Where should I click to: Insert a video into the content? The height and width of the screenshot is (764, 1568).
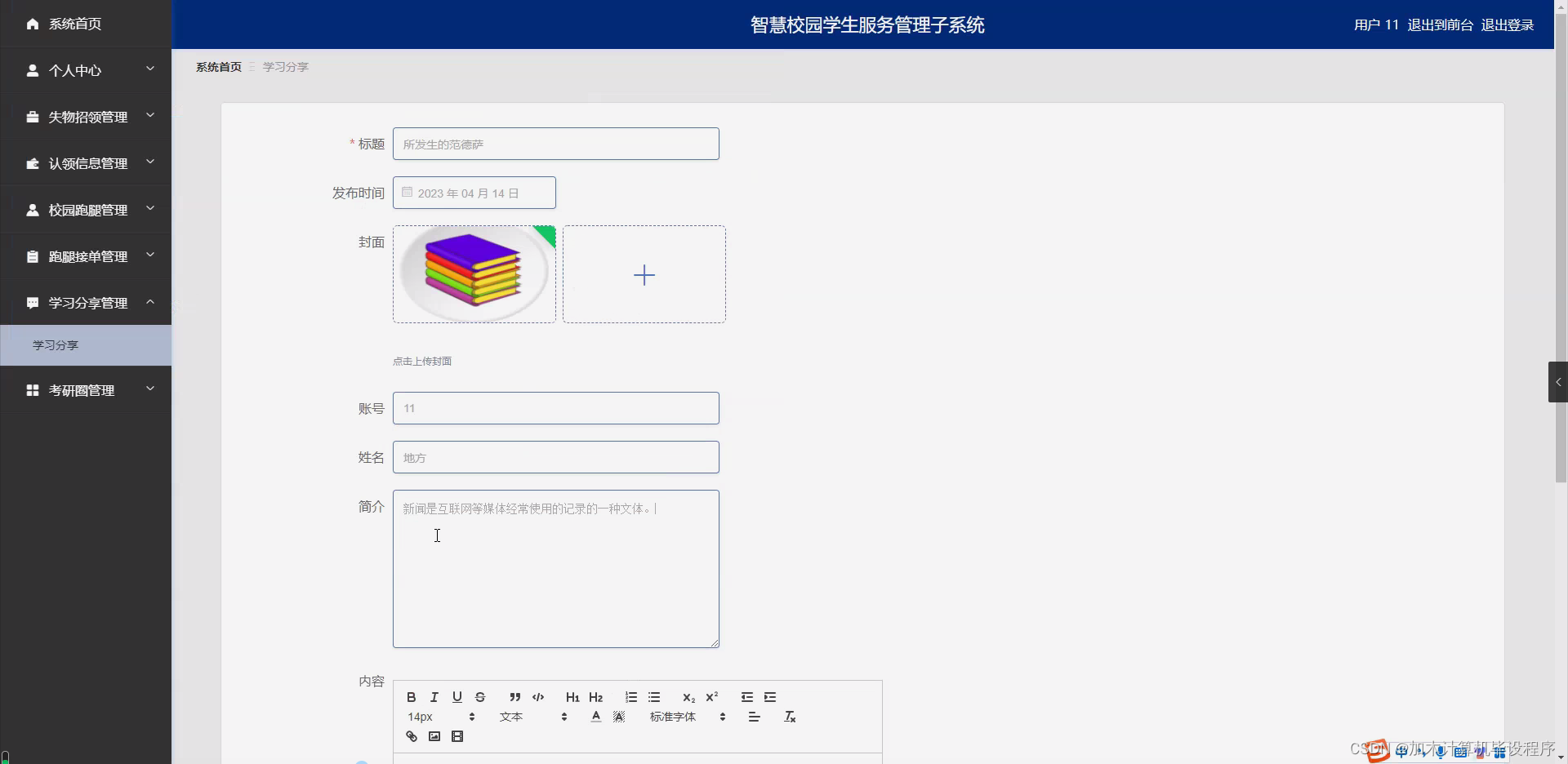457,735
